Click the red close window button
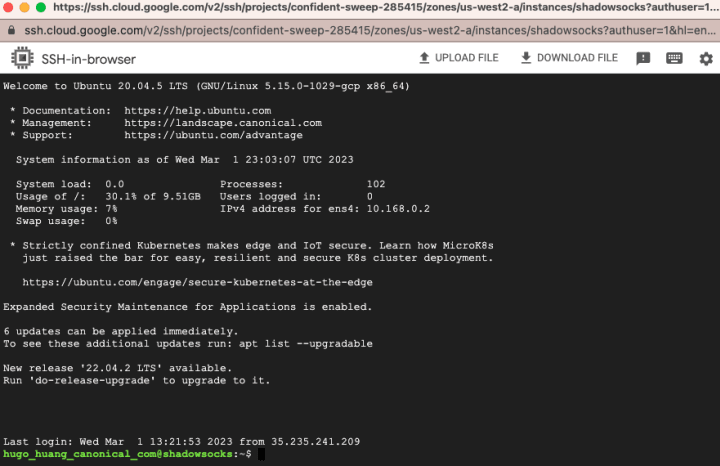 8,7
